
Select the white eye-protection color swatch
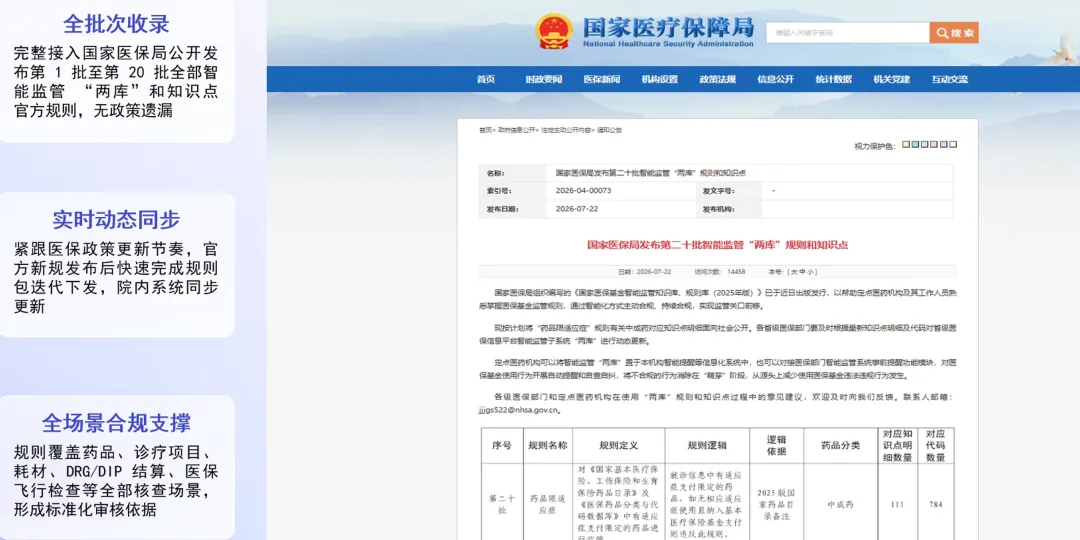point(953,145)
